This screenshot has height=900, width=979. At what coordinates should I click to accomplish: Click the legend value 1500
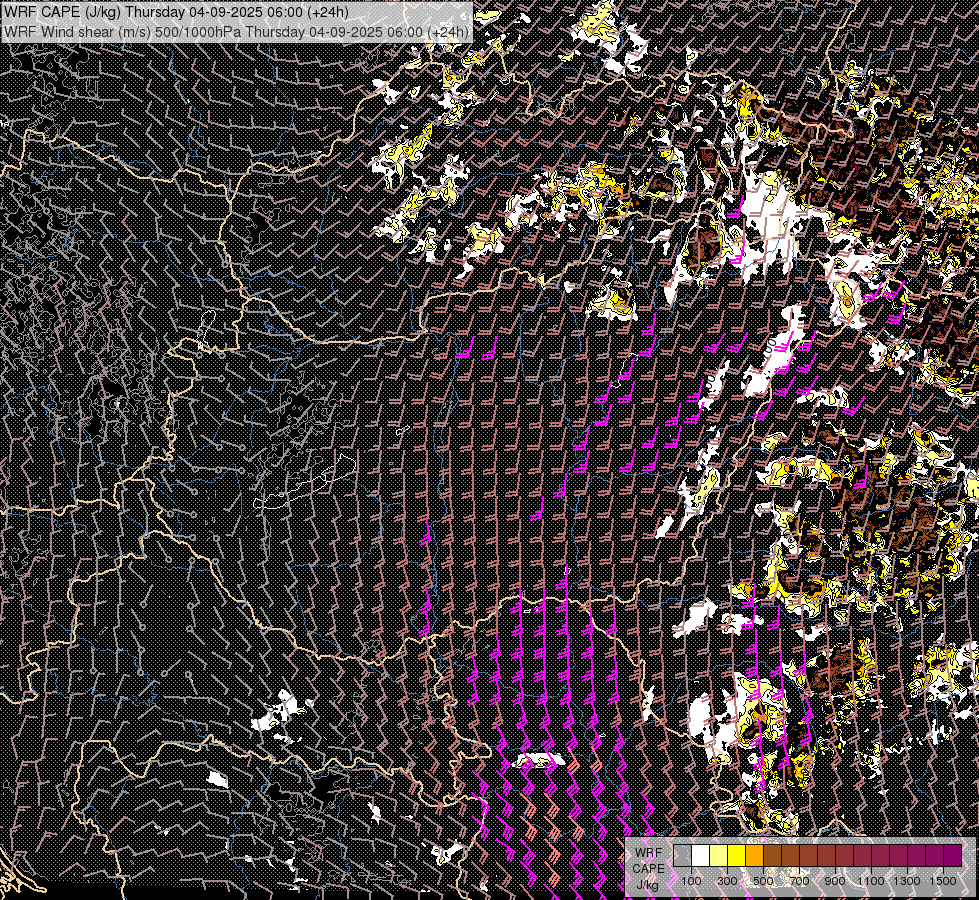click(943, 881)
